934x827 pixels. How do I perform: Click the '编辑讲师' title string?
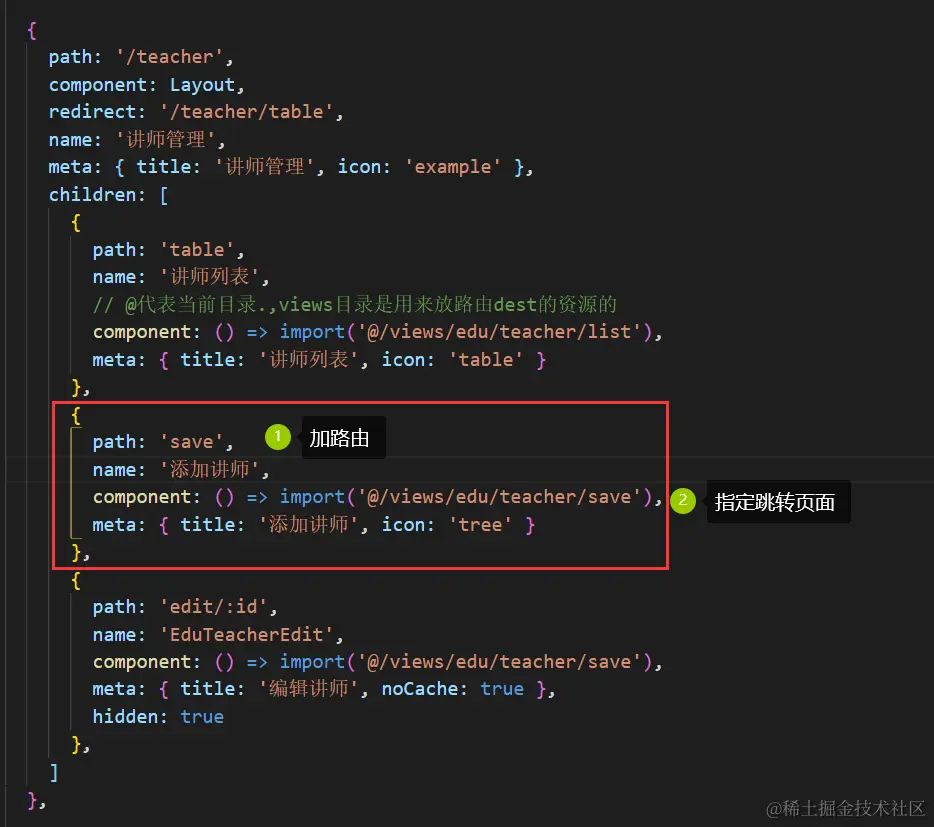pyautogui.click(x=309, y=689)
